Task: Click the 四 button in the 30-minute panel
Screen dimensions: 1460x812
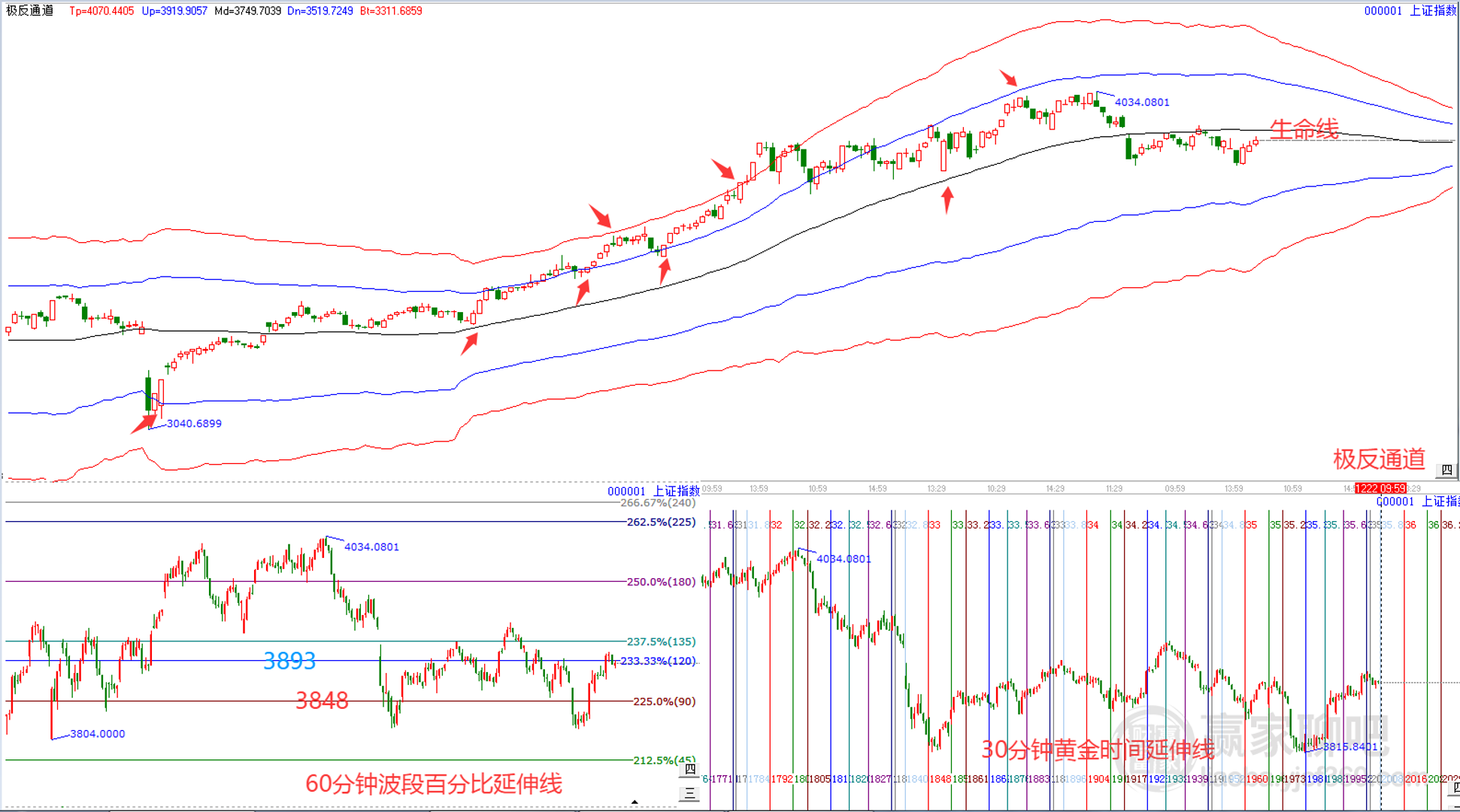Action: [x=1455, y=788]
